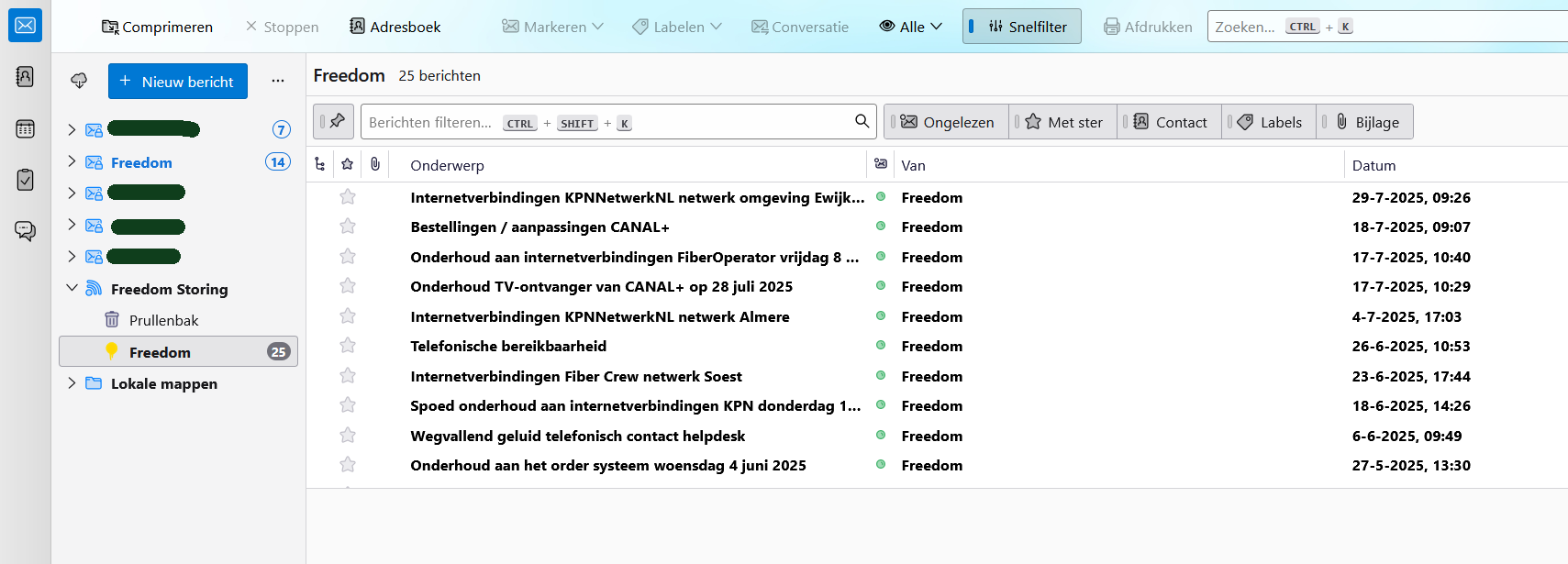Viewport: 1568px width, 564px height.
Task: Click the Adresboek toolbar item
Action: pyautogui.click(x=395, y=27)
